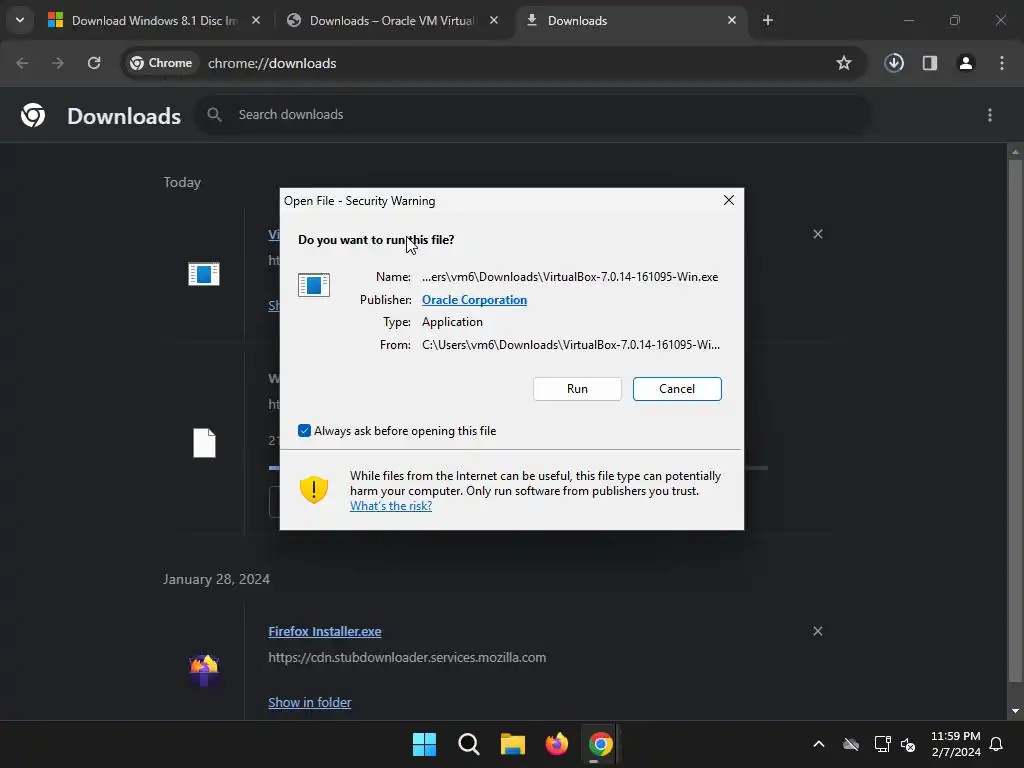The image size is (1024, 768).
Task: Uncheck Always ask before opening this file
Action: pos(304,430)
